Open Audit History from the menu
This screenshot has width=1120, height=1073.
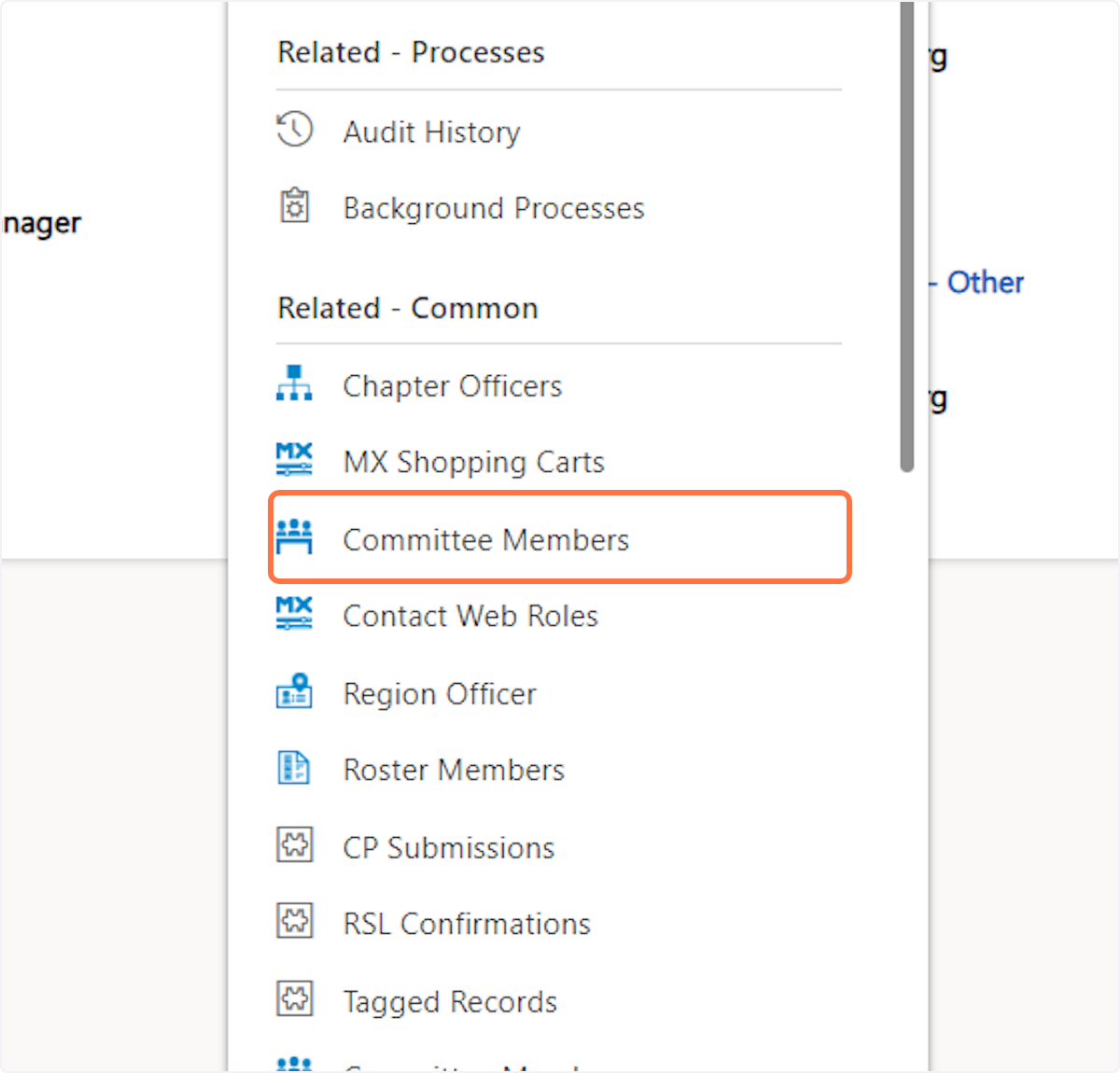pos(431,132)
